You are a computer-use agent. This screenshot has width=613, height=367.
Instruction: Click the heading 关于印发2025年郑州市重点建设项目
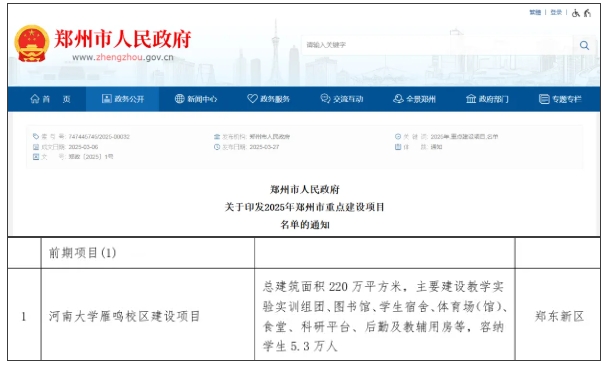304,207
